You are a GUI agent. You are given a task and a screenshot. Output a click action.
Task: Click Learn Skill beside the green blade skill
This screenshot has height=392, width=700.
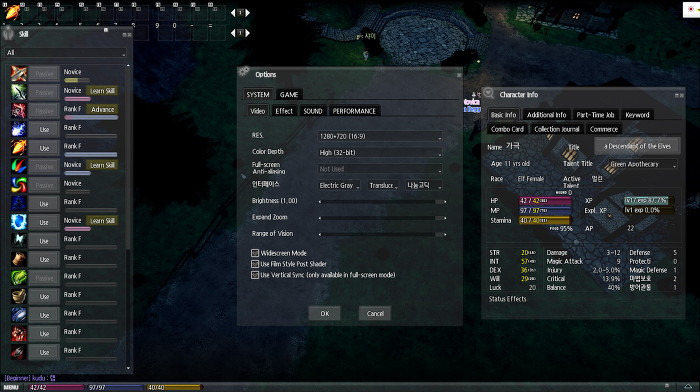tap(102, 91)
